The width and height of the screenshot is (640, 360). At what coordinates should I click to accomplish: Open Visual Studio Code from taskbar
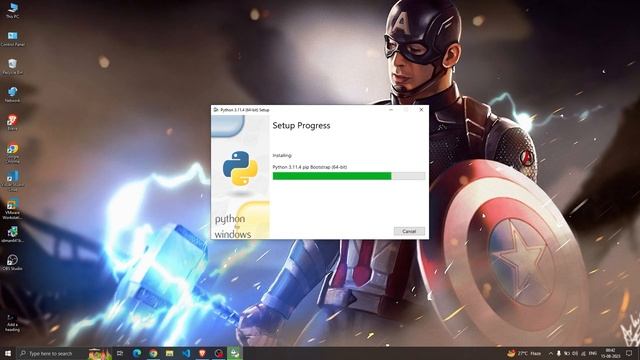pos(186,353)
